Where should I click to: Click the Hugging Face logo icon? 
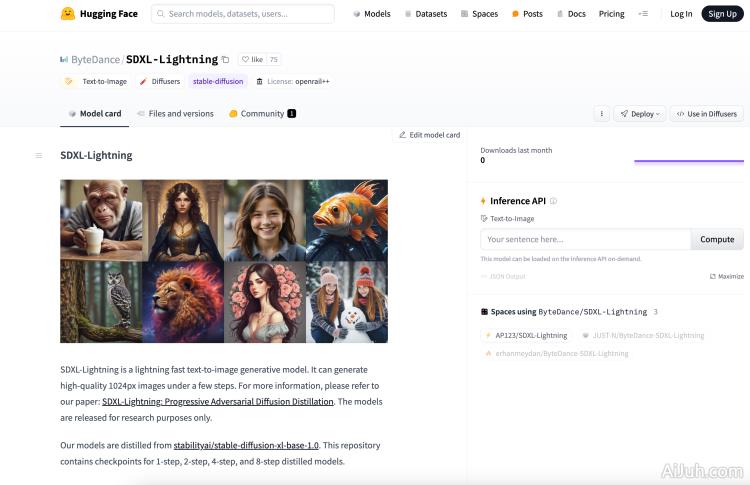click(68, 14)
